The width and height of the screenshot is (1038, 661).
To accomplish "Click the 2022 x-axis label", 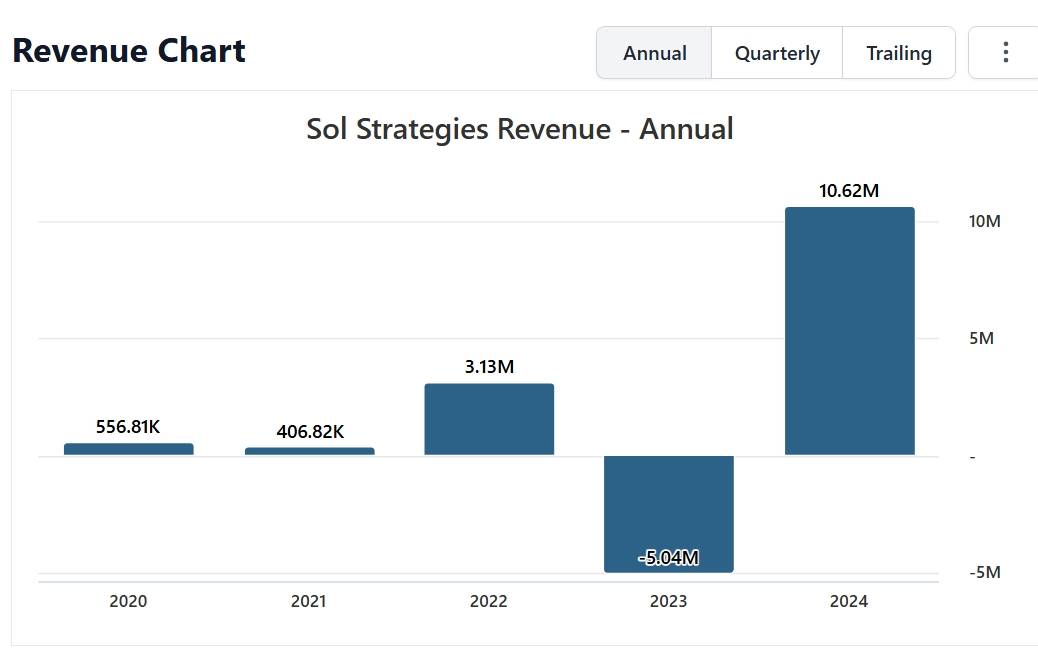I will tap(489, 601).
